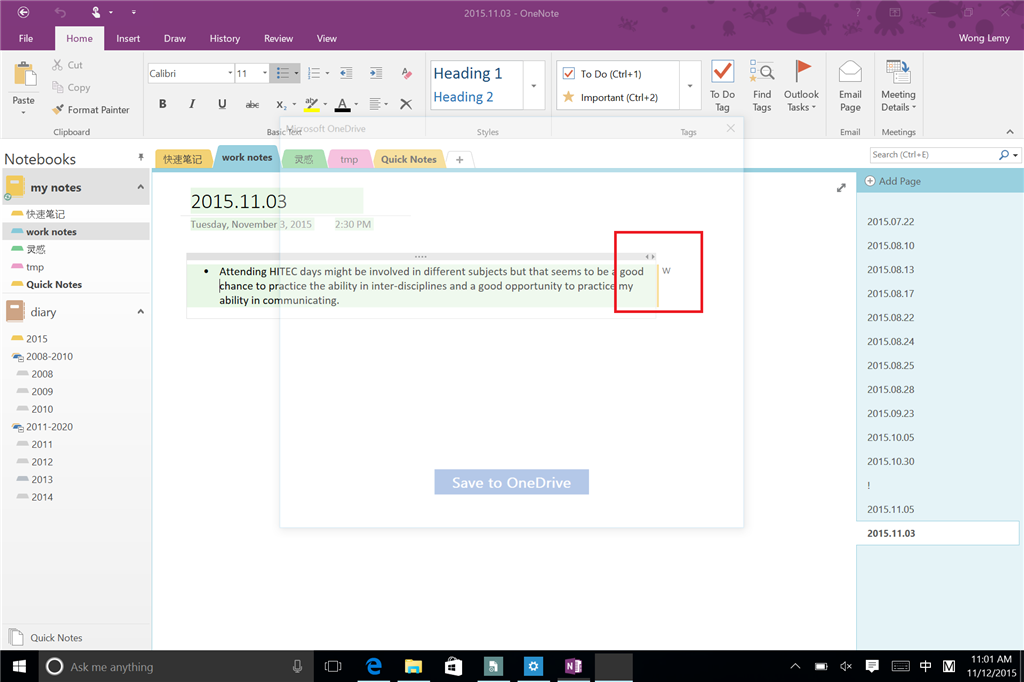1024x682 pixels.
Task: Apply text highlight color
Action: (x=313, y=103)
